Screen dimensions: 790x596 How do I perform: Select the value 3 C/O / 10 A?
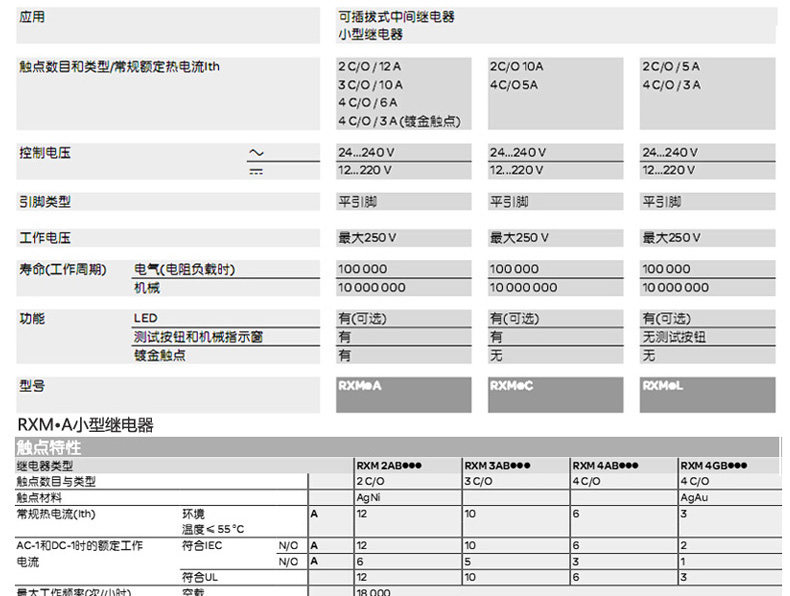pos(370,85)
